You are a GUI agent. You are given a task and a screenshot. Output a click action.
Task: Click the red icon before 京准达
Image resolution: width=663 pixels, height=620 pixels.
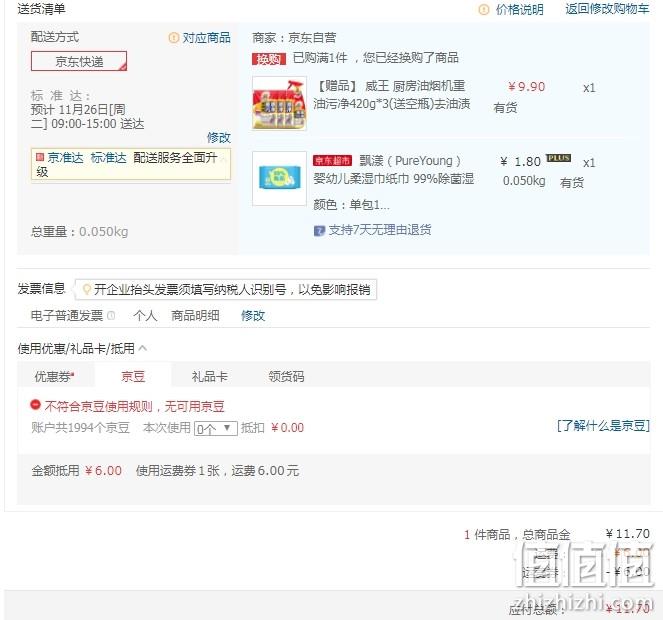tap(40, 157)
